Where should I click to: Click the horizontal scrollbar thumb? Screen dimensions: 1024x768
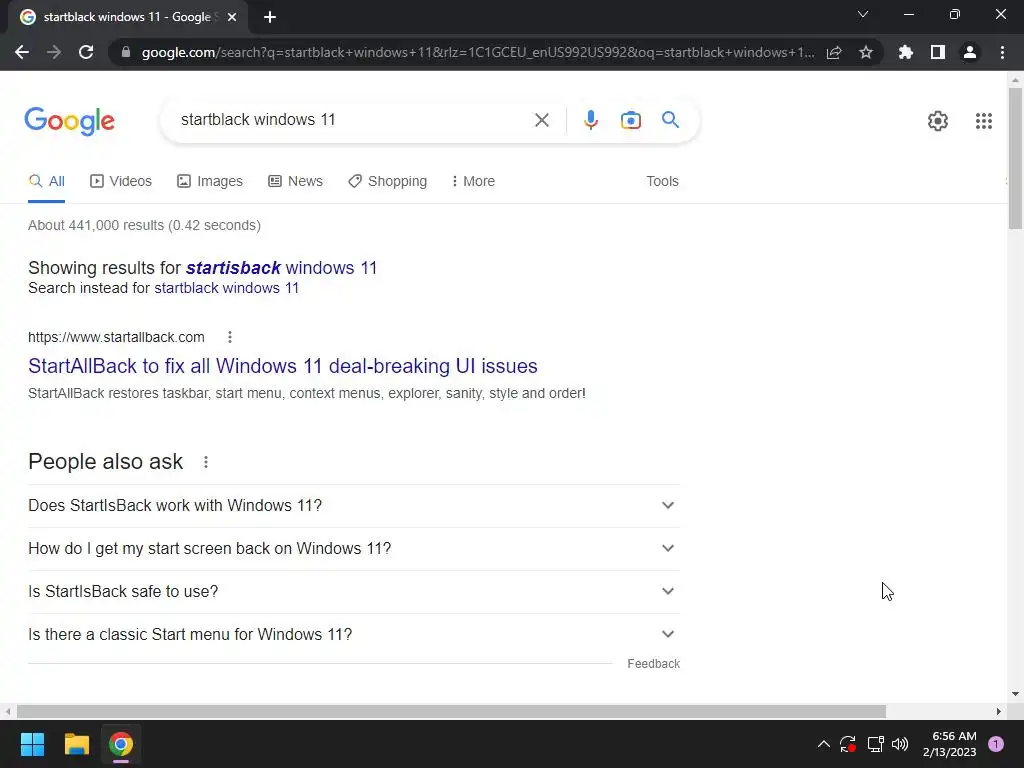tap(451, 711)
